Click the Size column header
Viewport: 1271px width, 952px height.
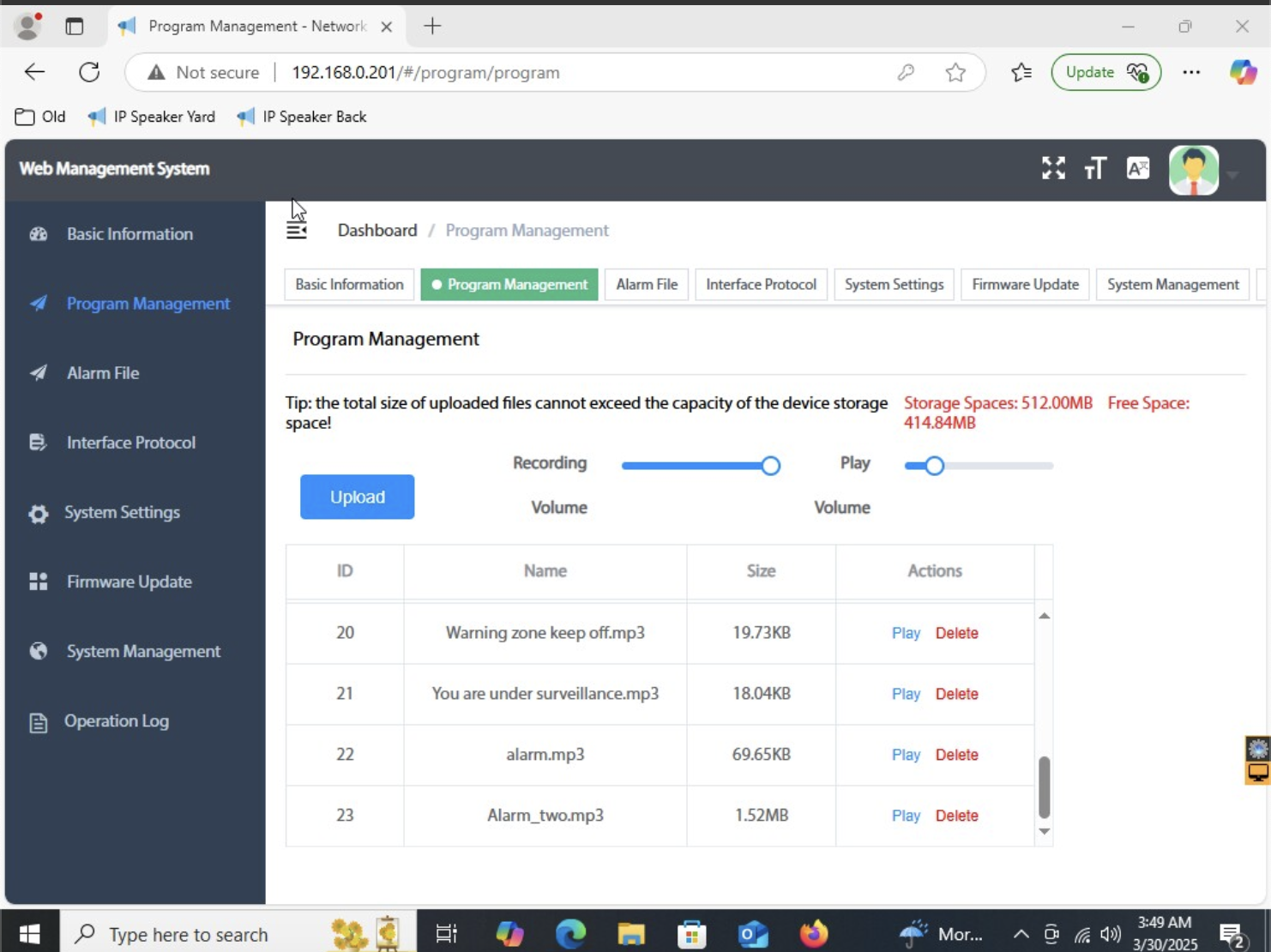(x=761, y=571)
